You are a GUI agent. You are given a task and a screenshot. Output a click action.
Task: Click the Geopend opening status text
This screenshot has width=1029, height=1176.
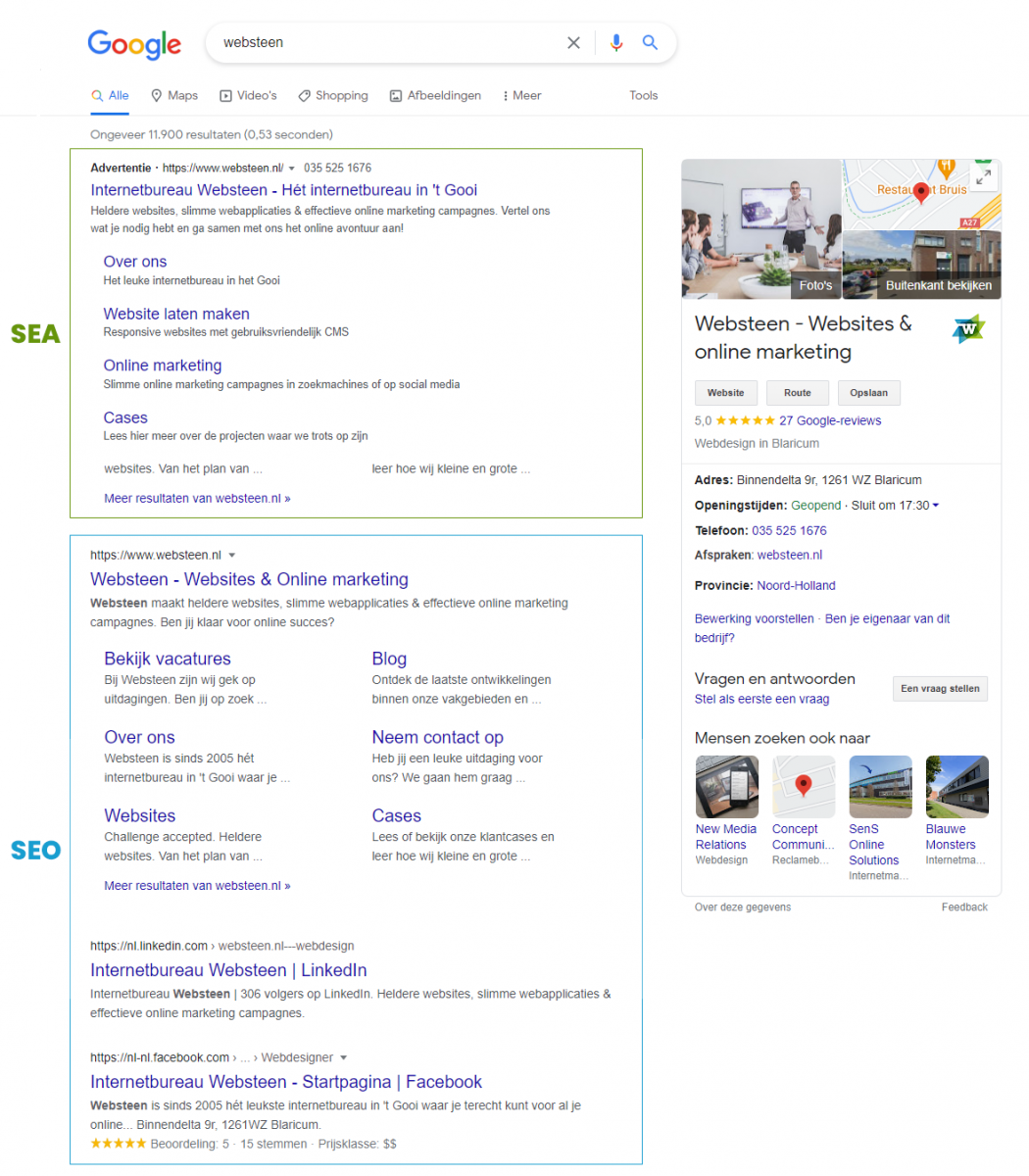[x=816, y=506]
